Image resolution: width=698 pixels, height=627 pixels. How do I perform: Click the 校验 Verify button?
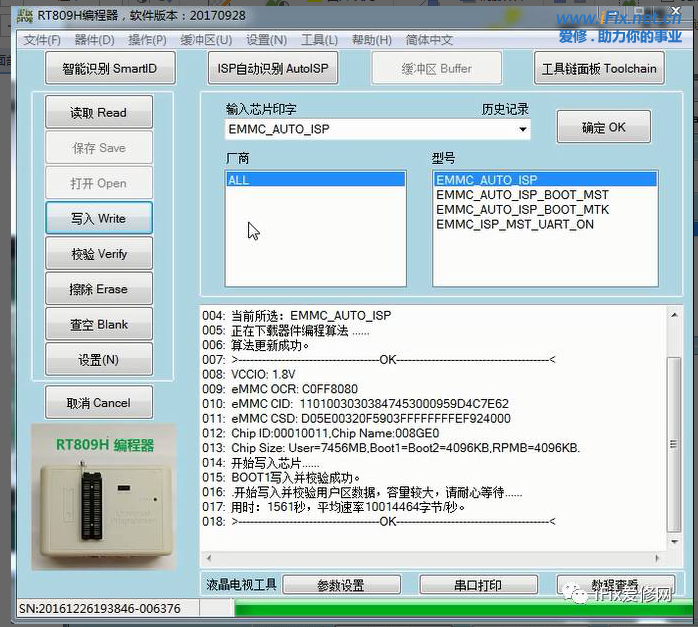99,254
